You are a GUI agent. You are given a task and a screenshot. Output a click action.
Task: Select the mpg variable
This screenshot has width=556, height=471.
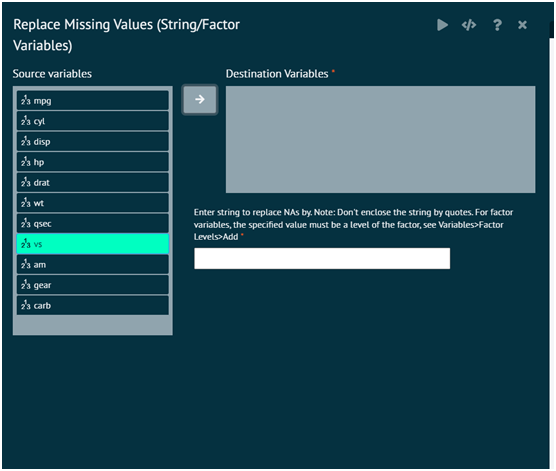pyautogui.click(x=93, y=101)
